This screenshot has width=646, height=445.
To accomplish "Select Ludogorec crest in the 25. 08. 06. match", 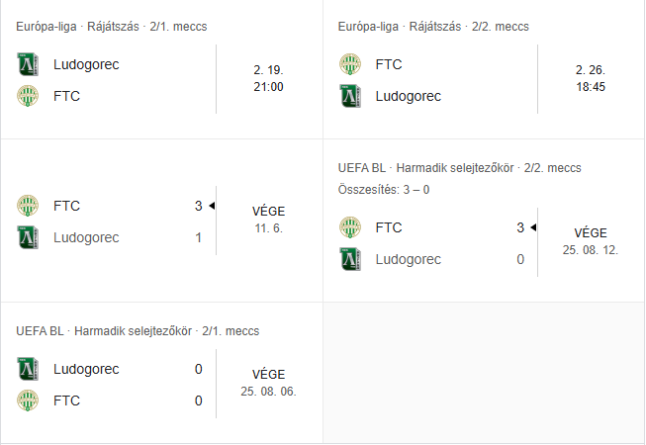I will coord(28,369).
